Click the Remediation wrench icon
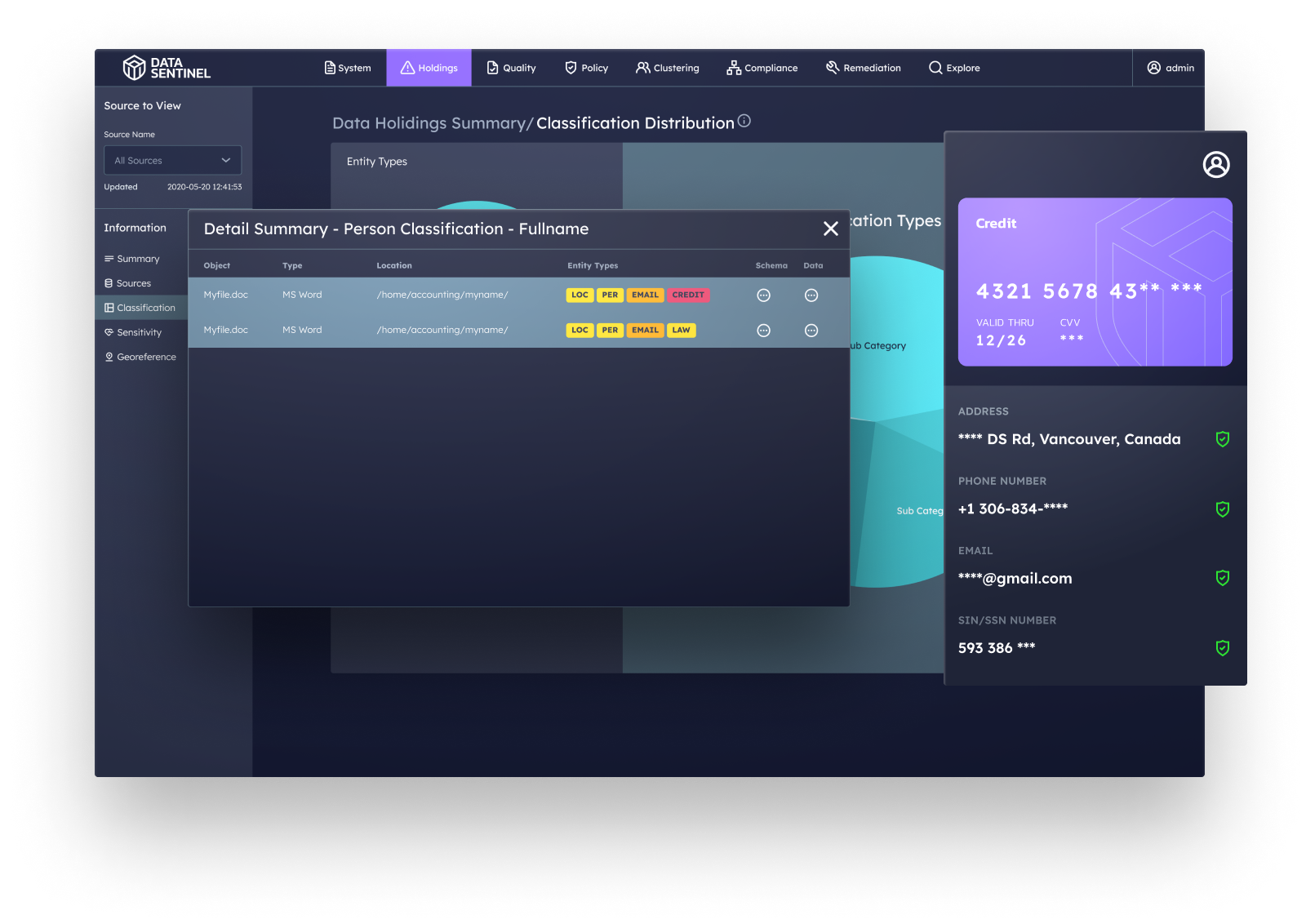 click(x=832, y=68)
